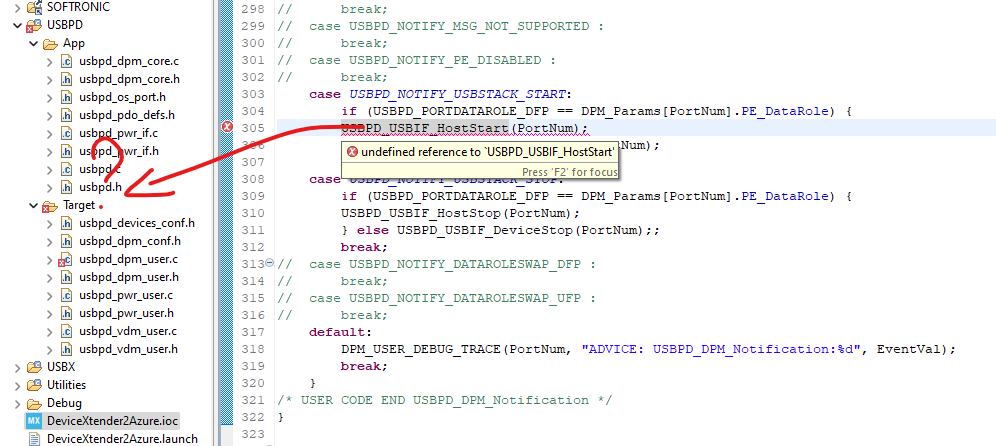The width and height of the screenshot is (996, 446).
Task: Click the usbpd.h file icon
Action: tap(66, 187)
